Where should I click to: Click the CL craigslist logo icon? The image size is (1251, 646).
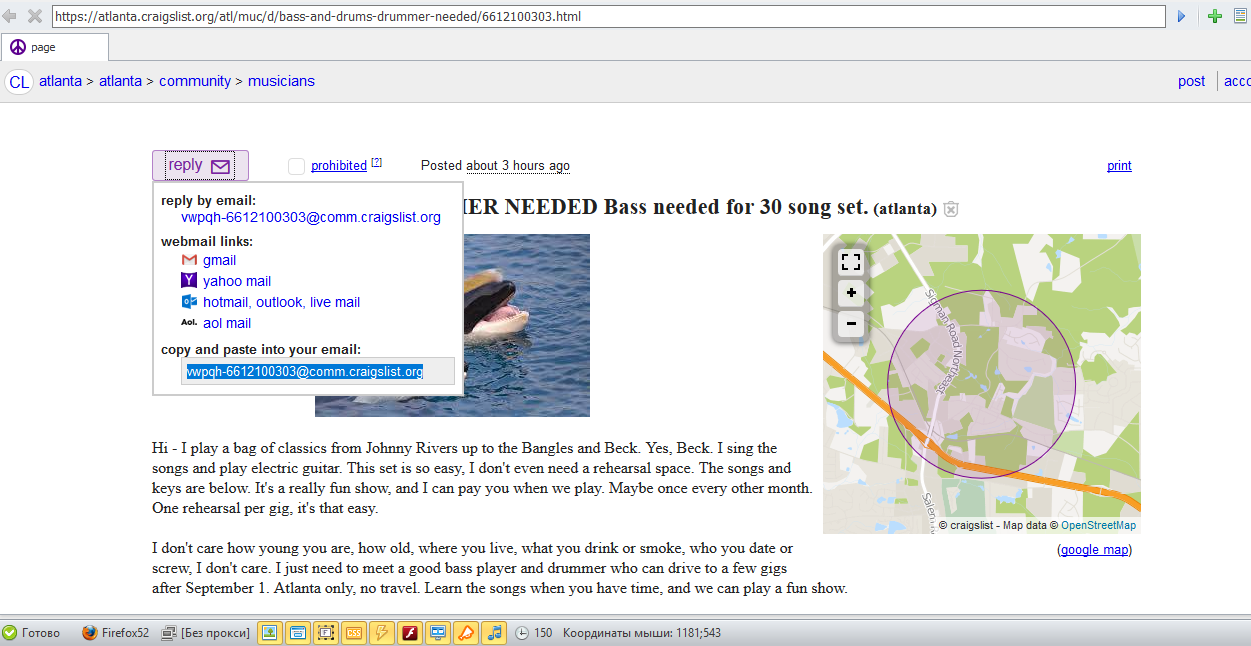pos(18,82)
